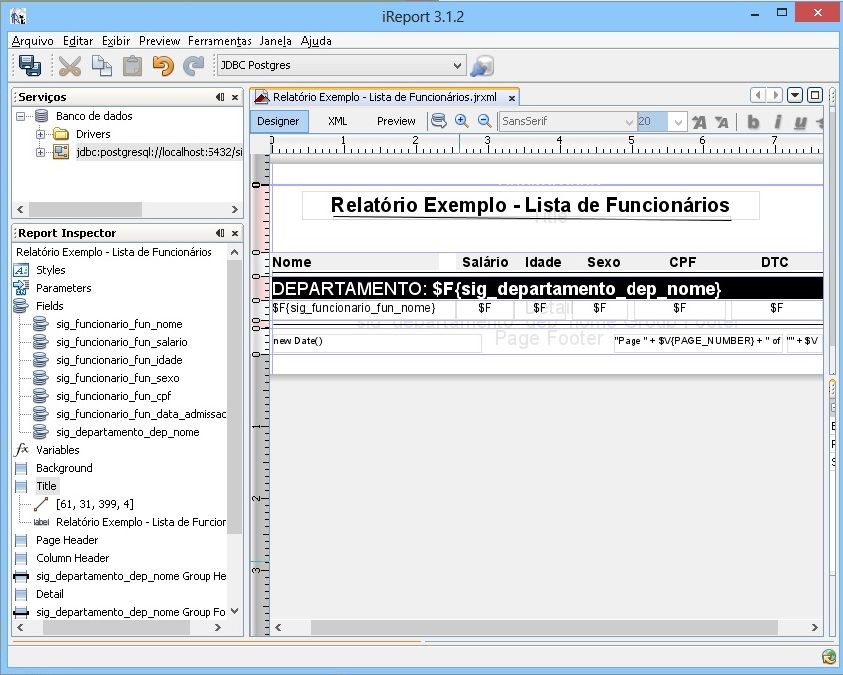Click the Zoom In magnifier icon

pyautogui.click(x=461, y=121)
